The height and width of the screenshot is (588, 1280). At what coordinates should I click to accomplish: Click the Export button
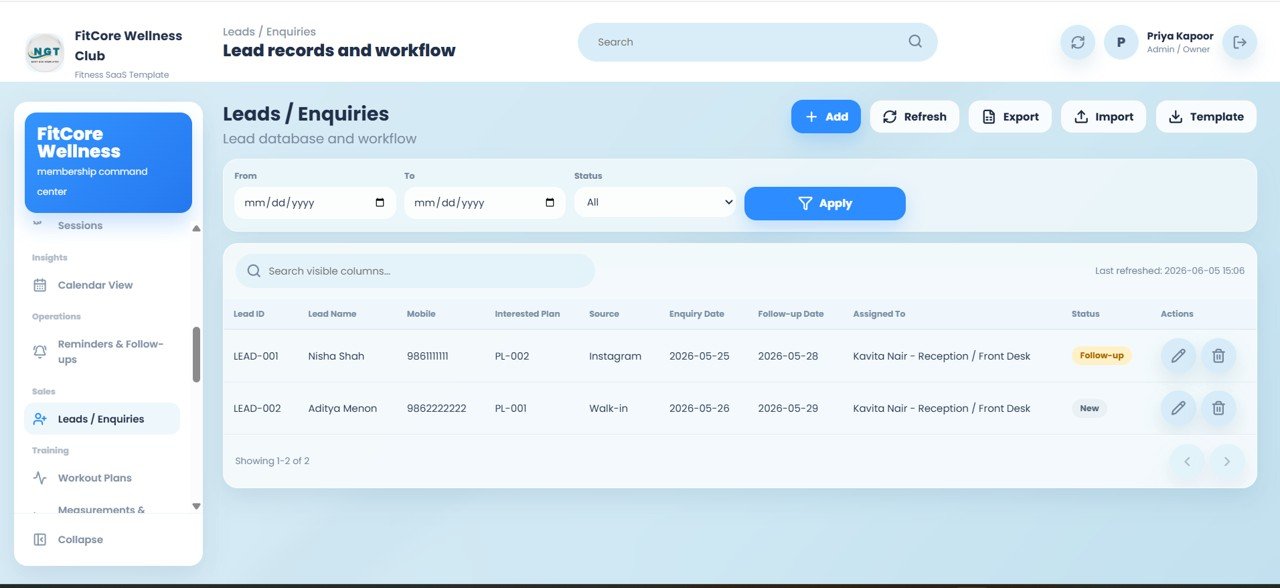coord(1010,117)
